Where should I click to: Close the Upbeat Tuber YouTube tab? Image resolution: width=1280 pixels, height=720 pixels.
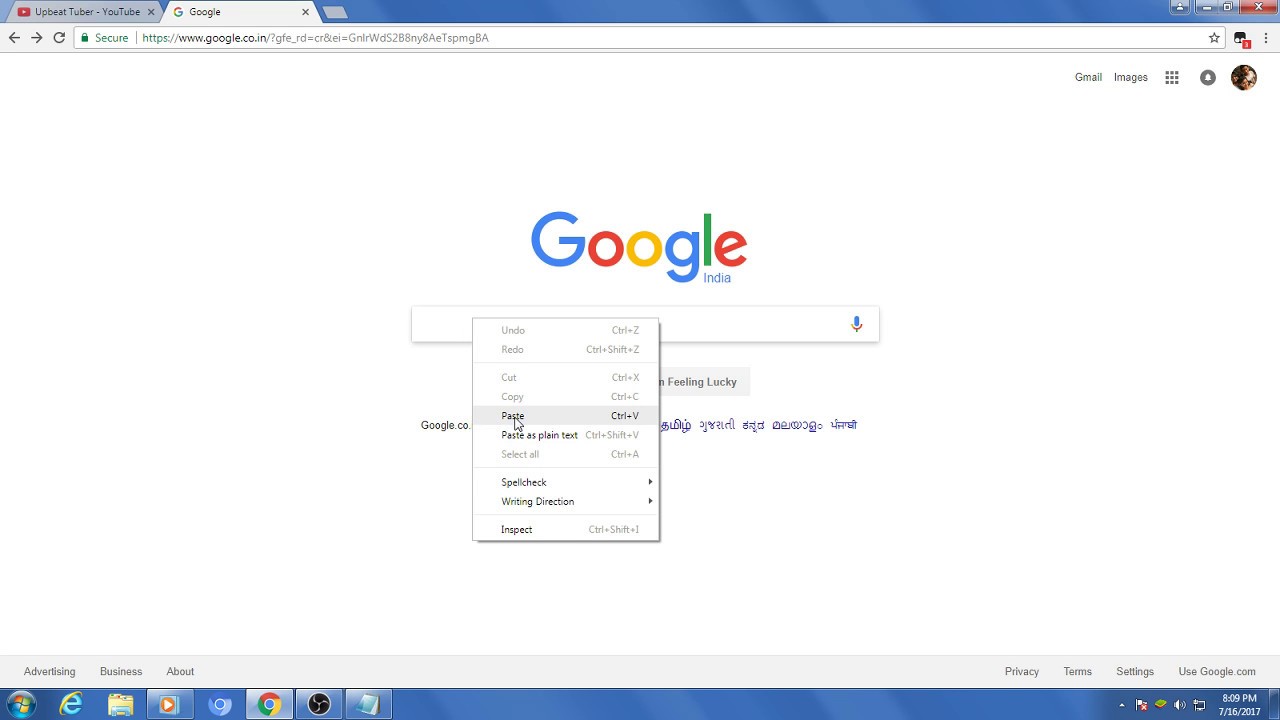(x=152, y=12)
